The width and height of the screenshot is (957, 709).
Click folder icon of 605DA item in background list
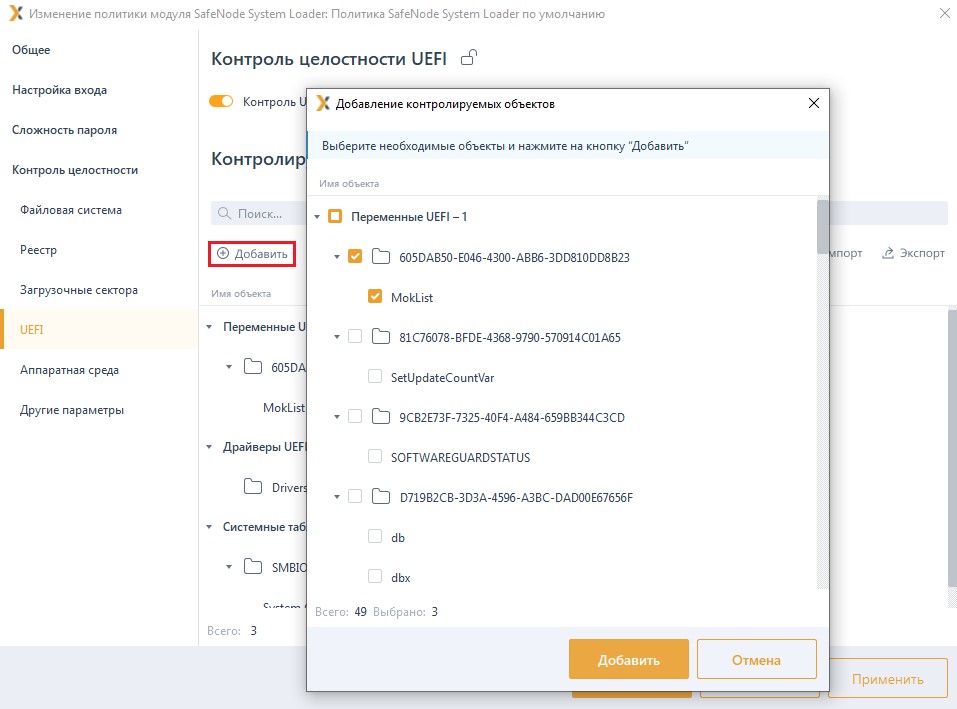click(253, 366)
